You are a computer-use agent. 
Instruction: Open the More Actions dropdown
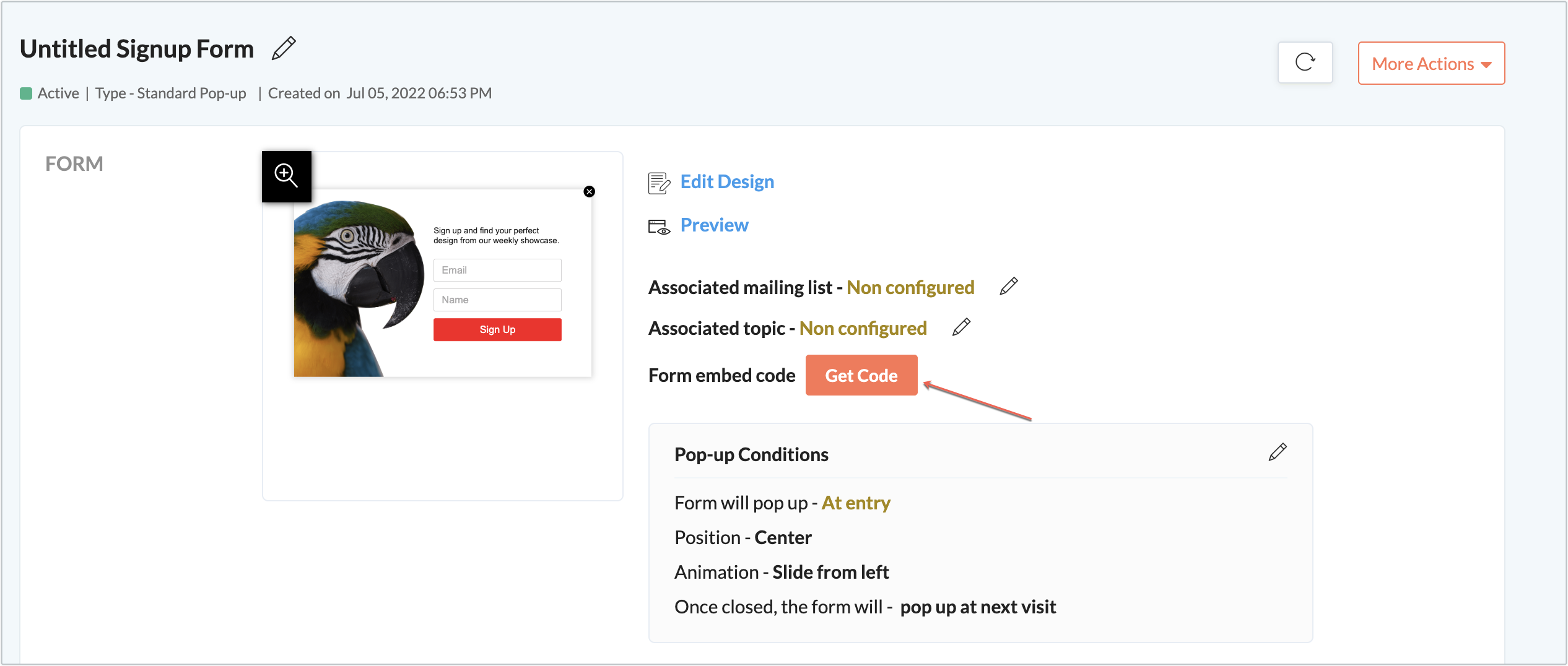tap(1431, 63)
